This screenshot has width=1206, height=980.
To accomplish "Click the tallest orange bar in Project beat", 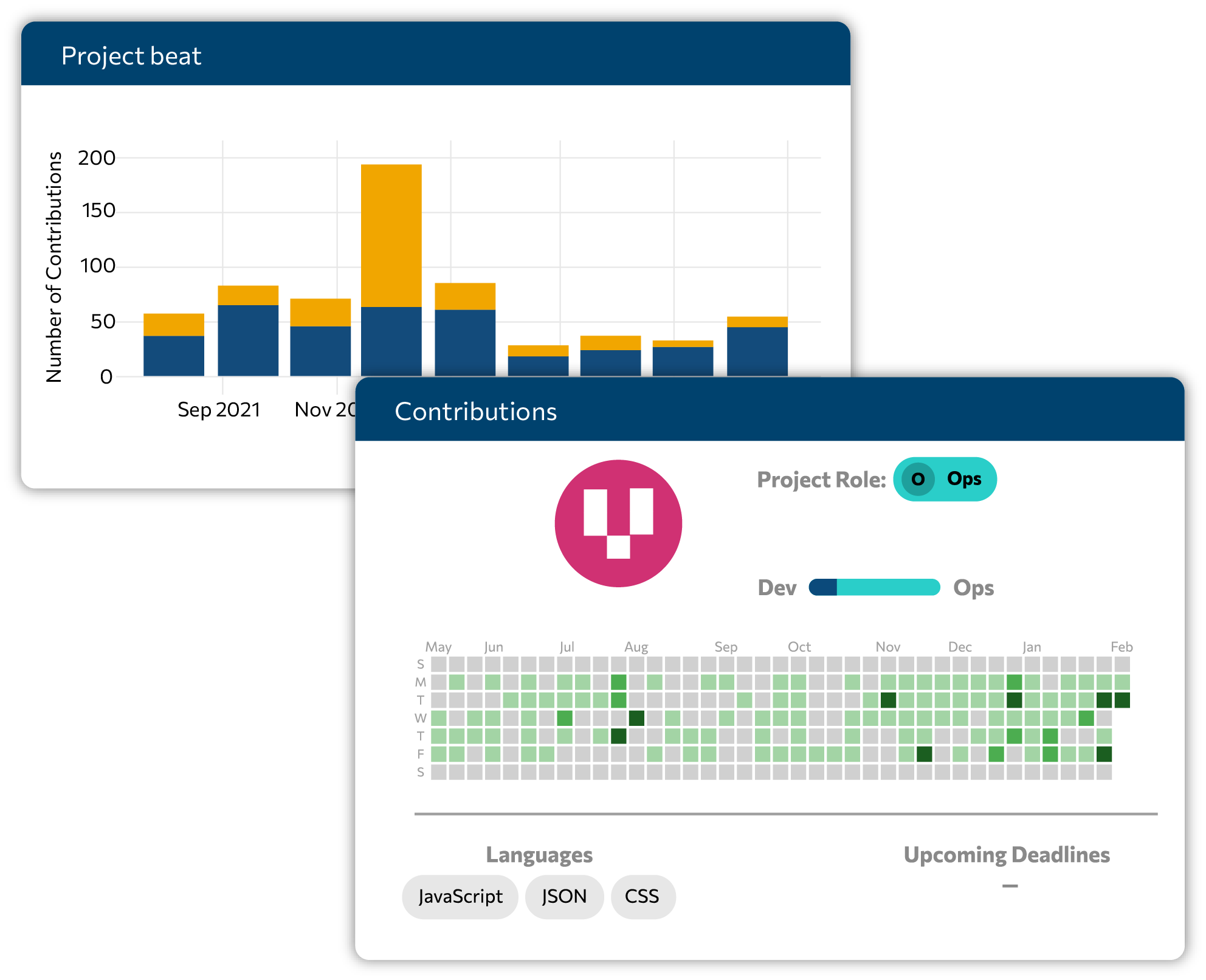I will [x=391, y=236].
